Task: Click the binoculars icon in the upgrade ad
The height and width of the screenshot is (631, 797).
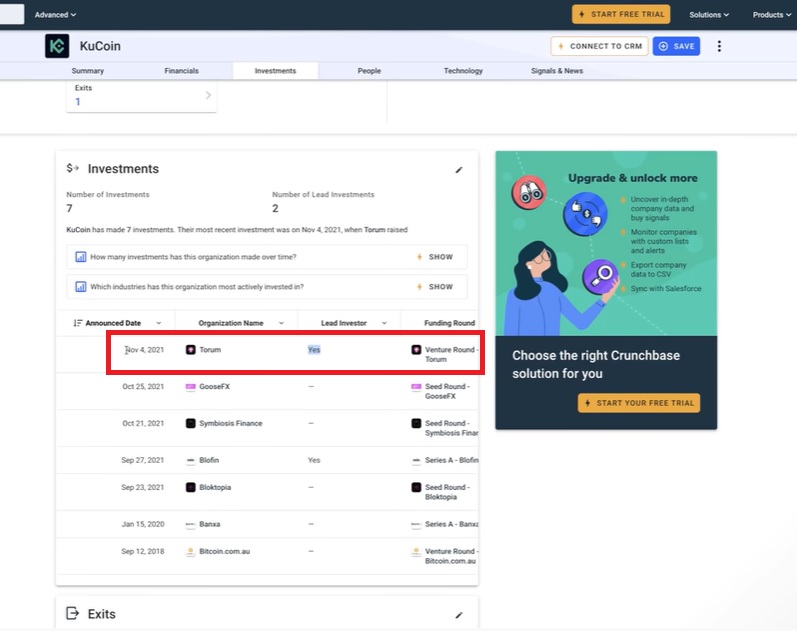Action: 529,192
